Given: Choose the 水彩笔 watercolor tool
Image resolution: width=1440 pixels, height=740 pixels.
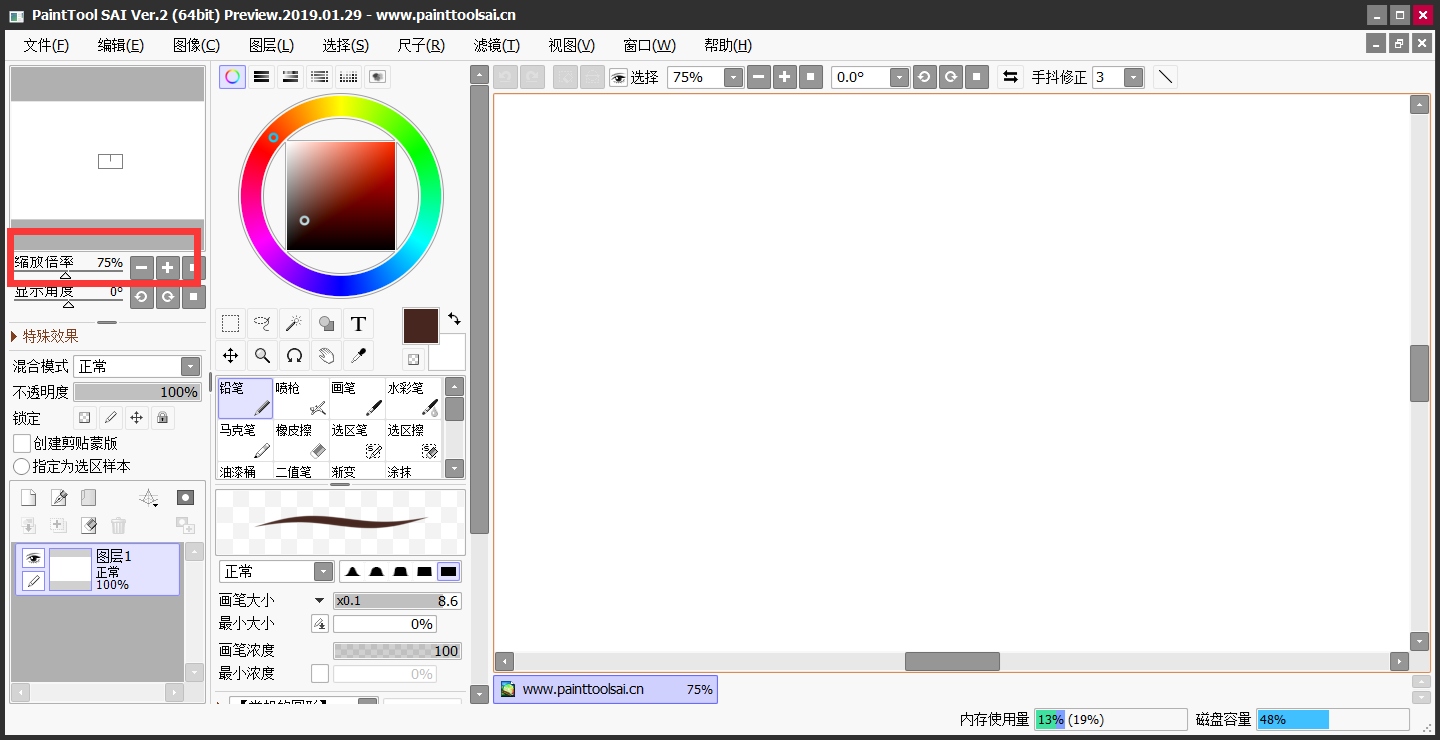Looking at the screenshot, I should [413, 398].
